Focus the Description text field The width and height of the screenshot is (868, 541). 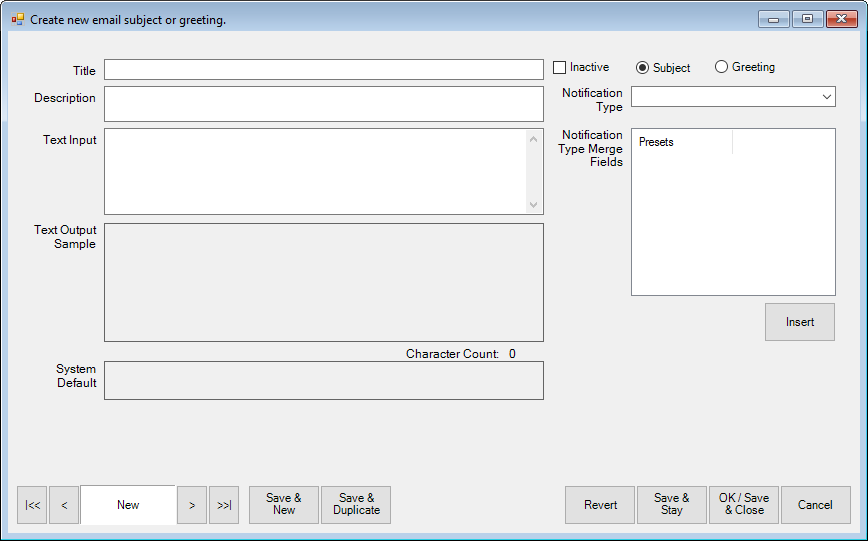(323, 104)
